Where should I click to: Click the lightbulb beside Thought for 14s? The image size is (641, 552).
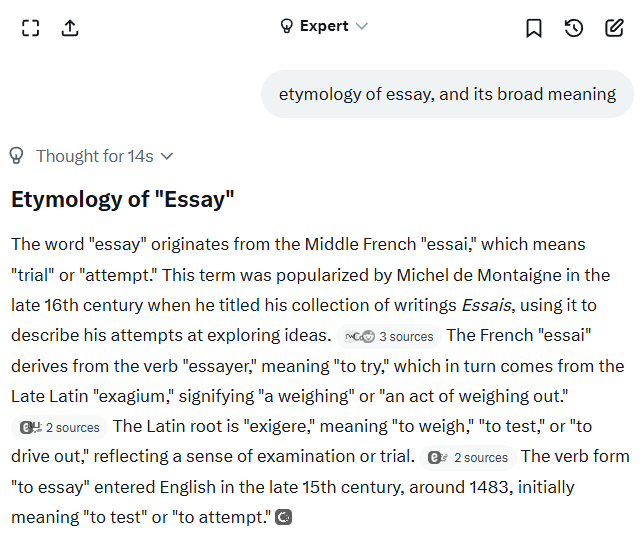(16, 156)
